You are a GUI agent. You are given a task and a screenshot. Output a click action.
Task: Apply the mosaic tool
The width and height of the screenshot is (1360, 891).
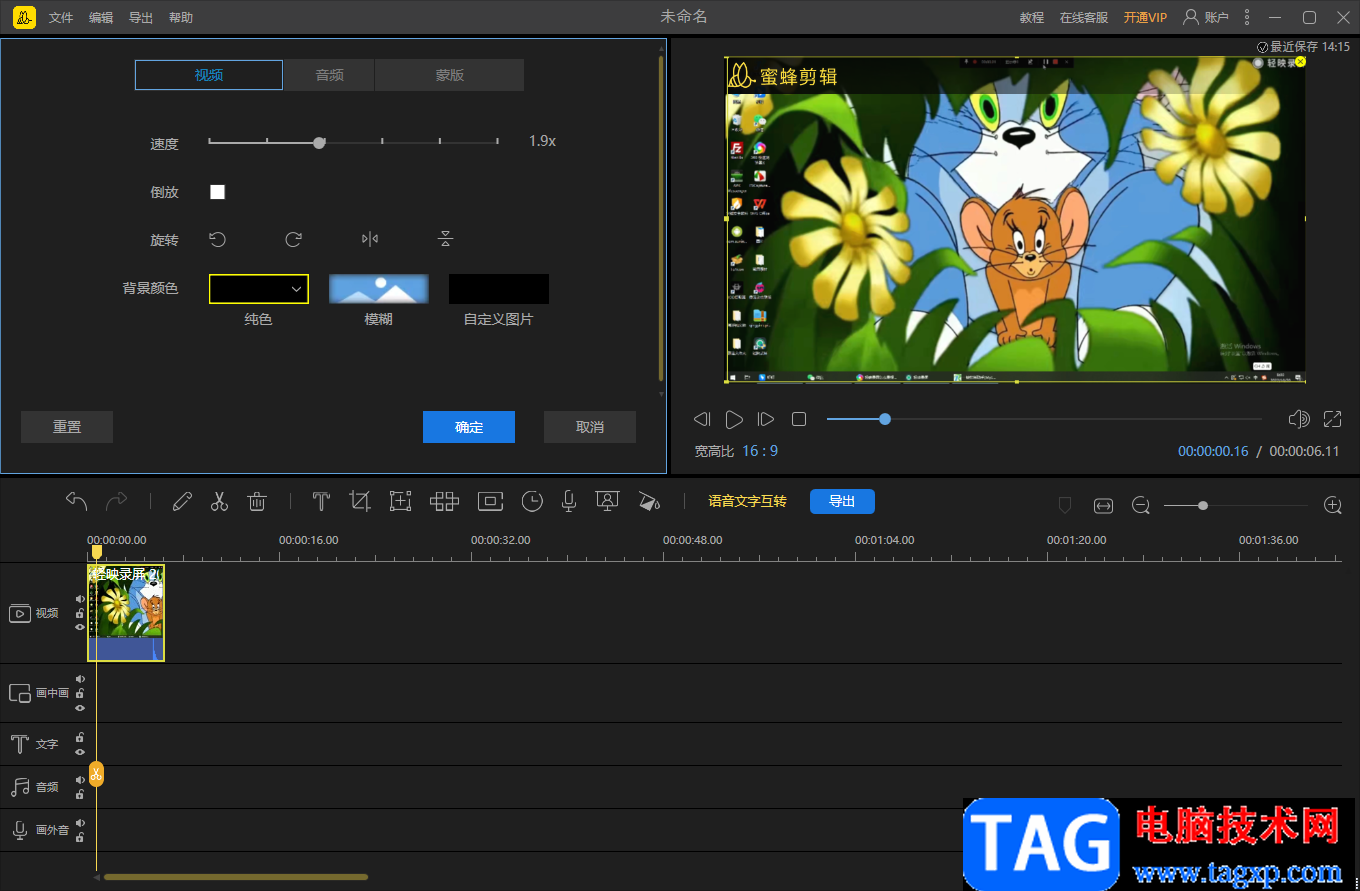445,502
